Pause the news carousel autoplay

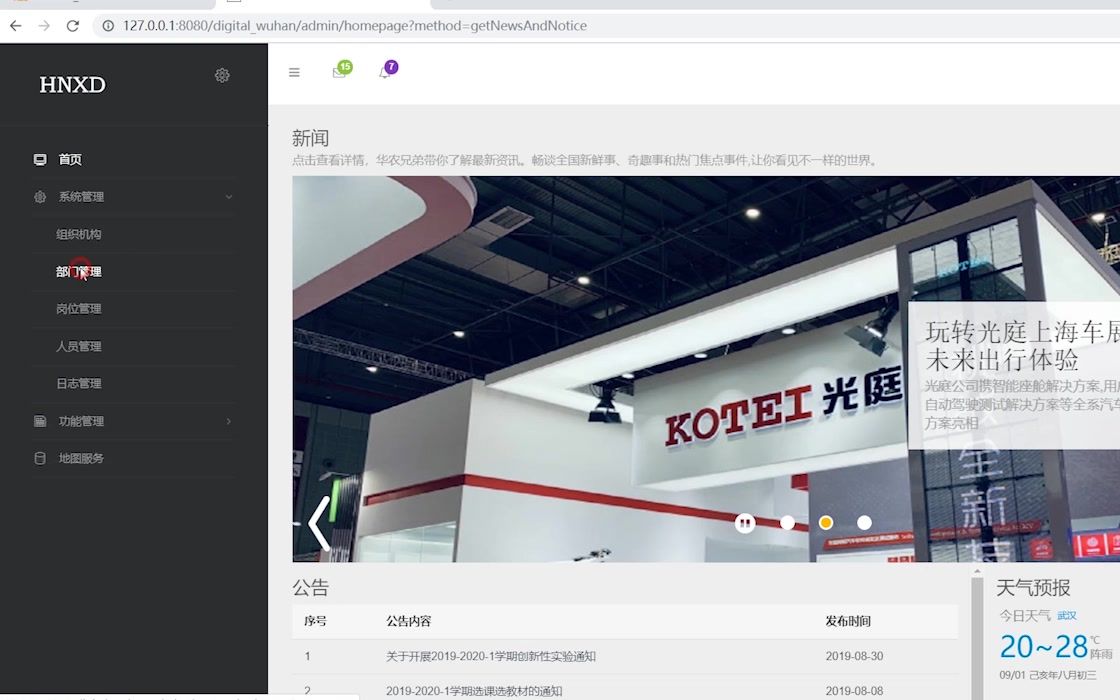745,522
